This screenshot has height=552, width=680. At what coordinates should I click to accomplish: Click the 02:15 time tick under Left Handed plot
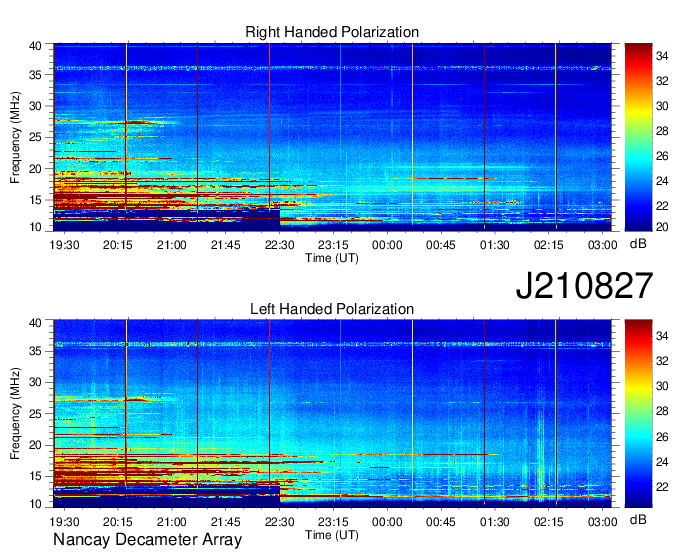tap(549, 522)
